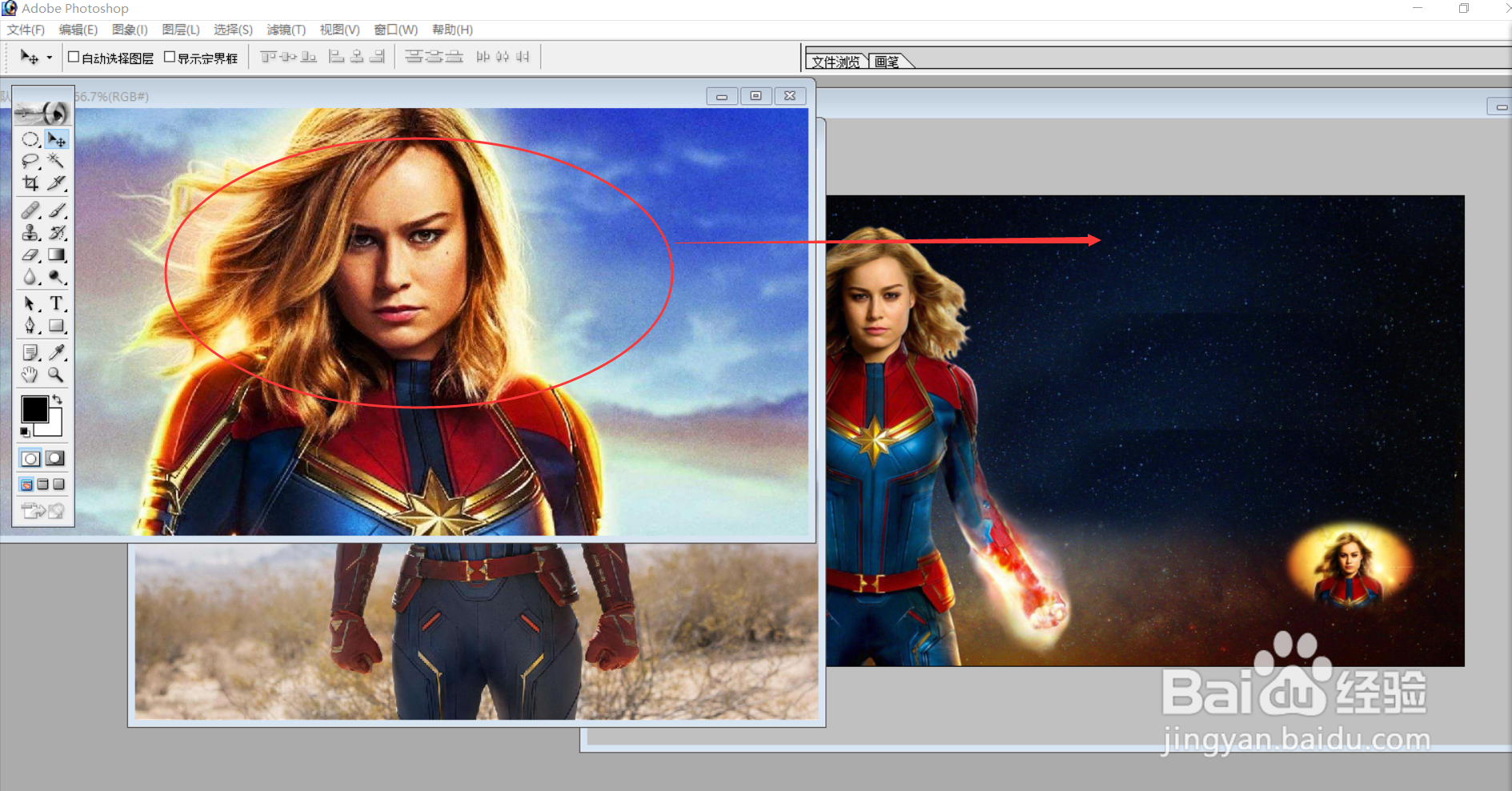Image resolution: width=1512 pixels, height=791 pixels.
Task: Choose full screen with menu bar mode
Action: pyautogui.click(x=43, y=484)
